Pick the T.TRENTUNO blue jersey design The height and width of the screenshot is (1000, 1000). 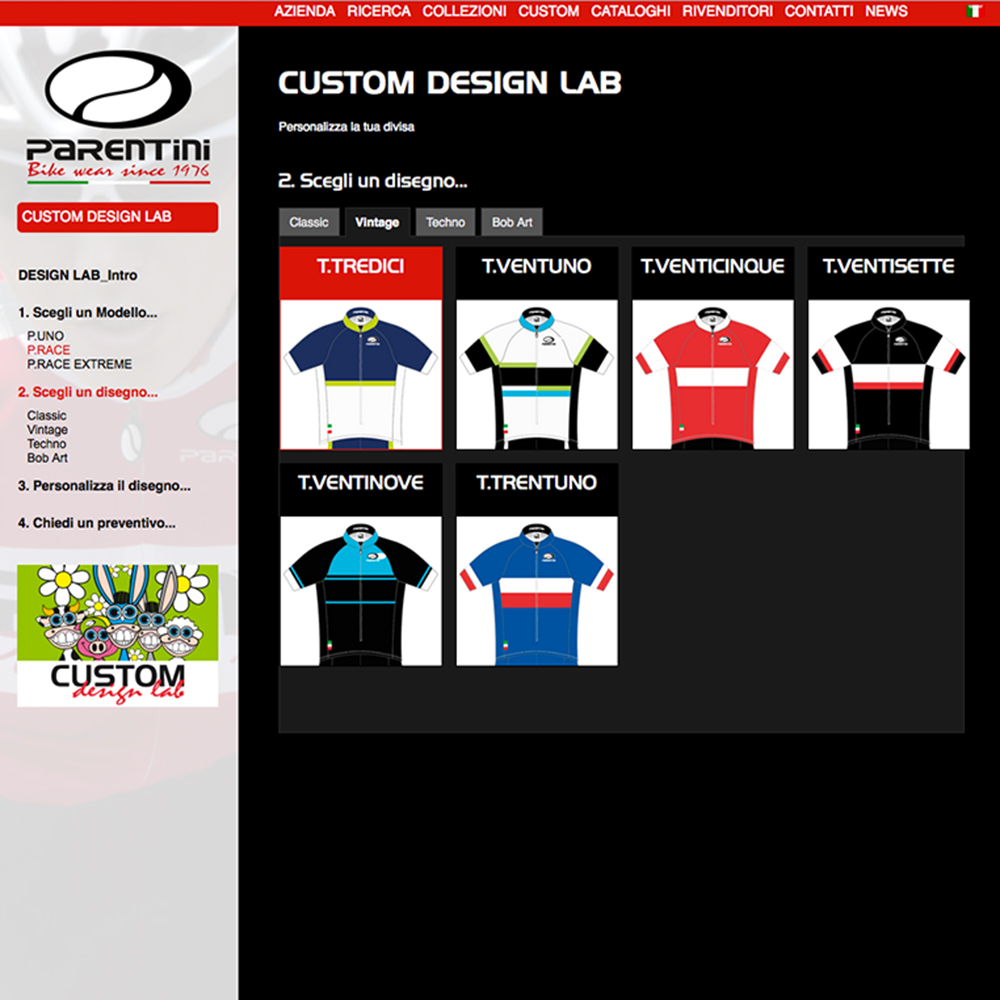[537, 591]
